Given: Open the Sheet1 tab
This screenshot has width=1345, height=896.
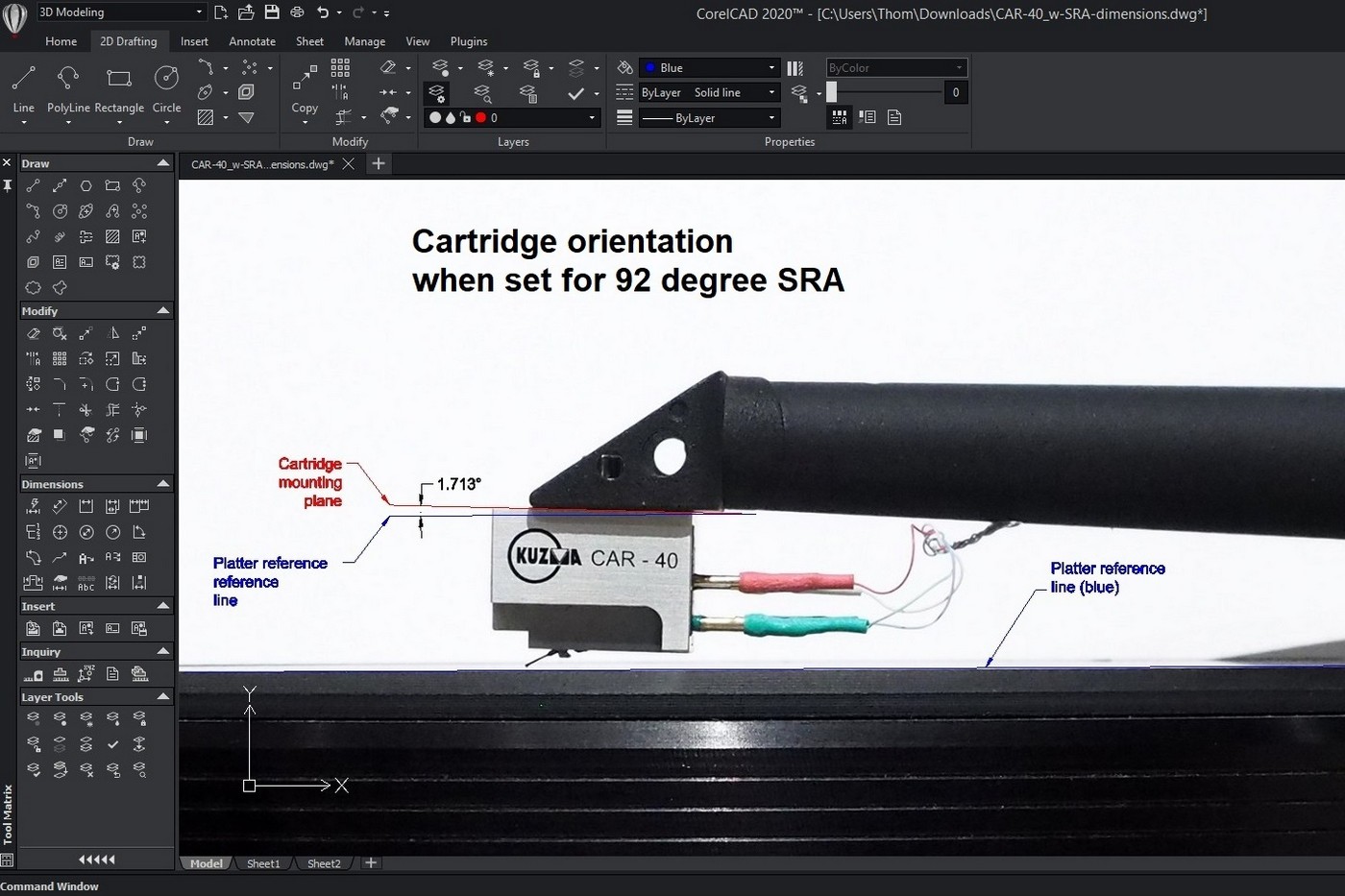Looking at the screenshot, I should (263, 863).
